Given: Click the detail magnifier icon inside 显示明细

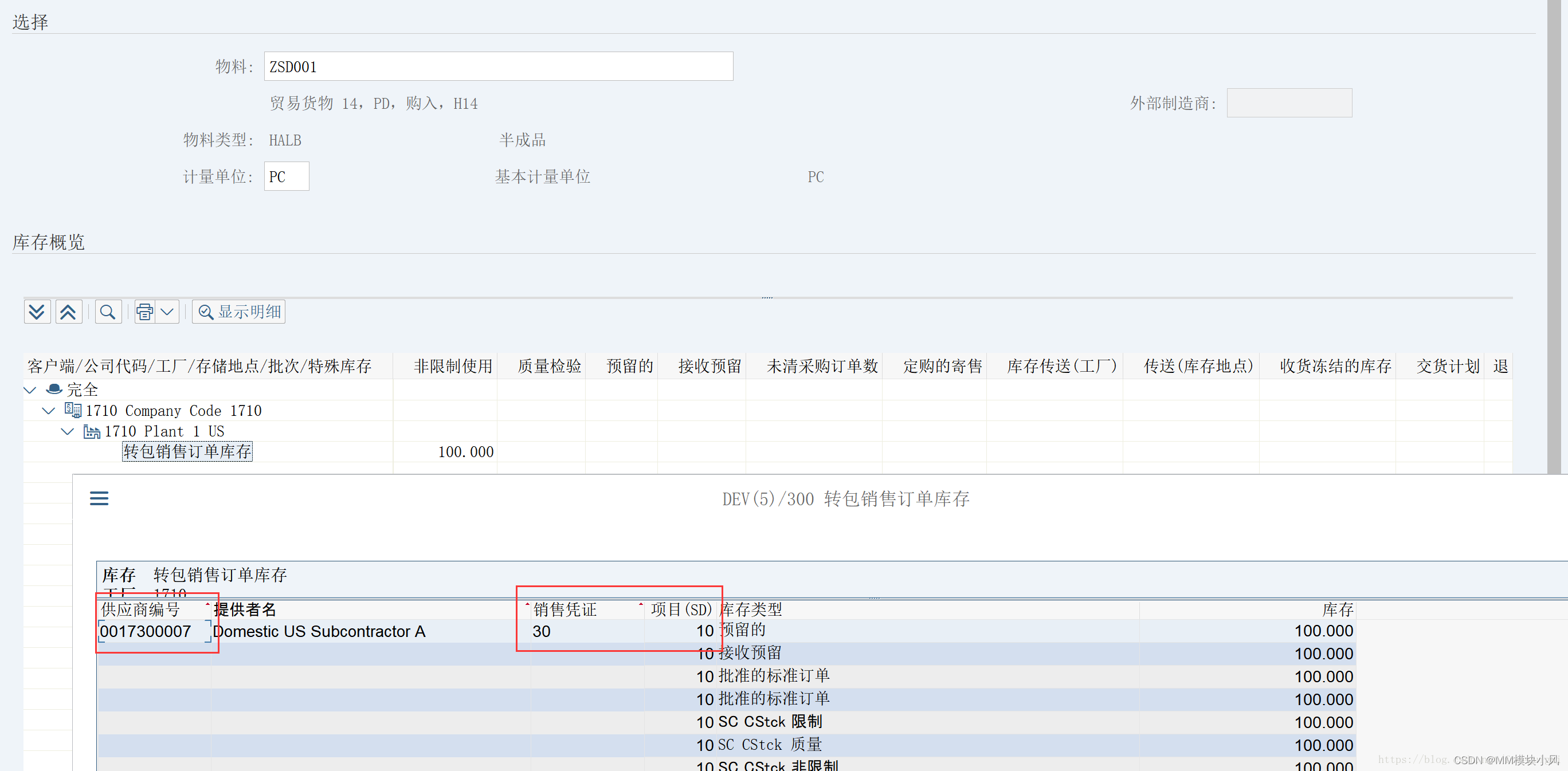Looking at the screenshot, I should (205, 311).
